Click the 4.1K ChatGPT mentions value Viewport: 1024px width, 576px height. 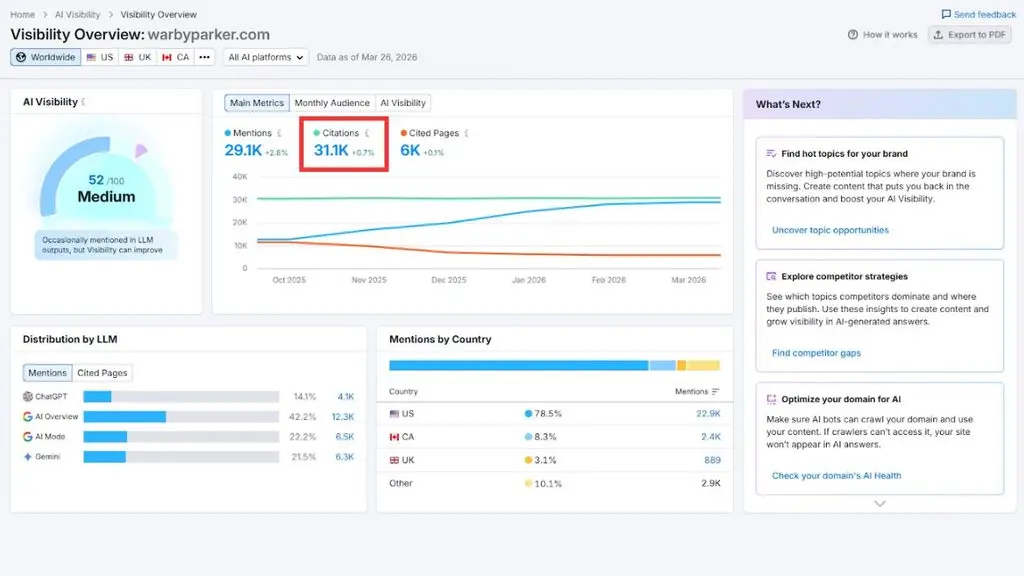click(345, 396)
